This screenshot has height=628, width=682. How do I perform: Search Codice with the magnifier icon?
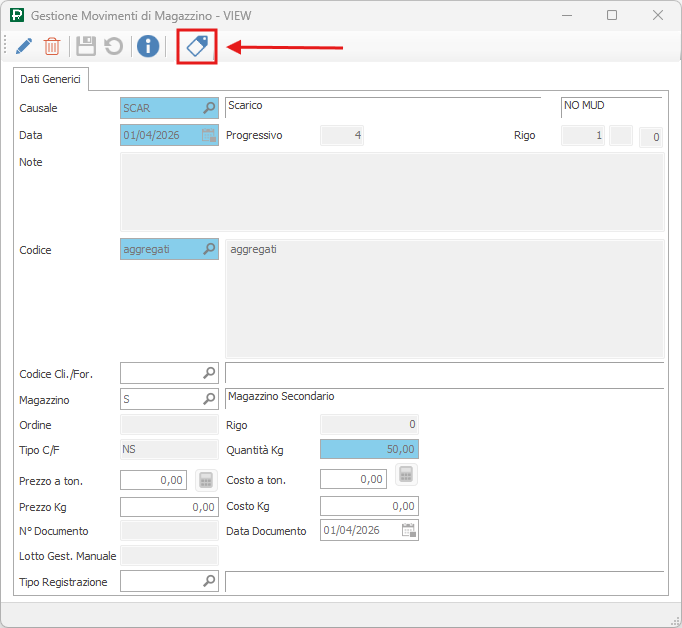click(209, 249)
